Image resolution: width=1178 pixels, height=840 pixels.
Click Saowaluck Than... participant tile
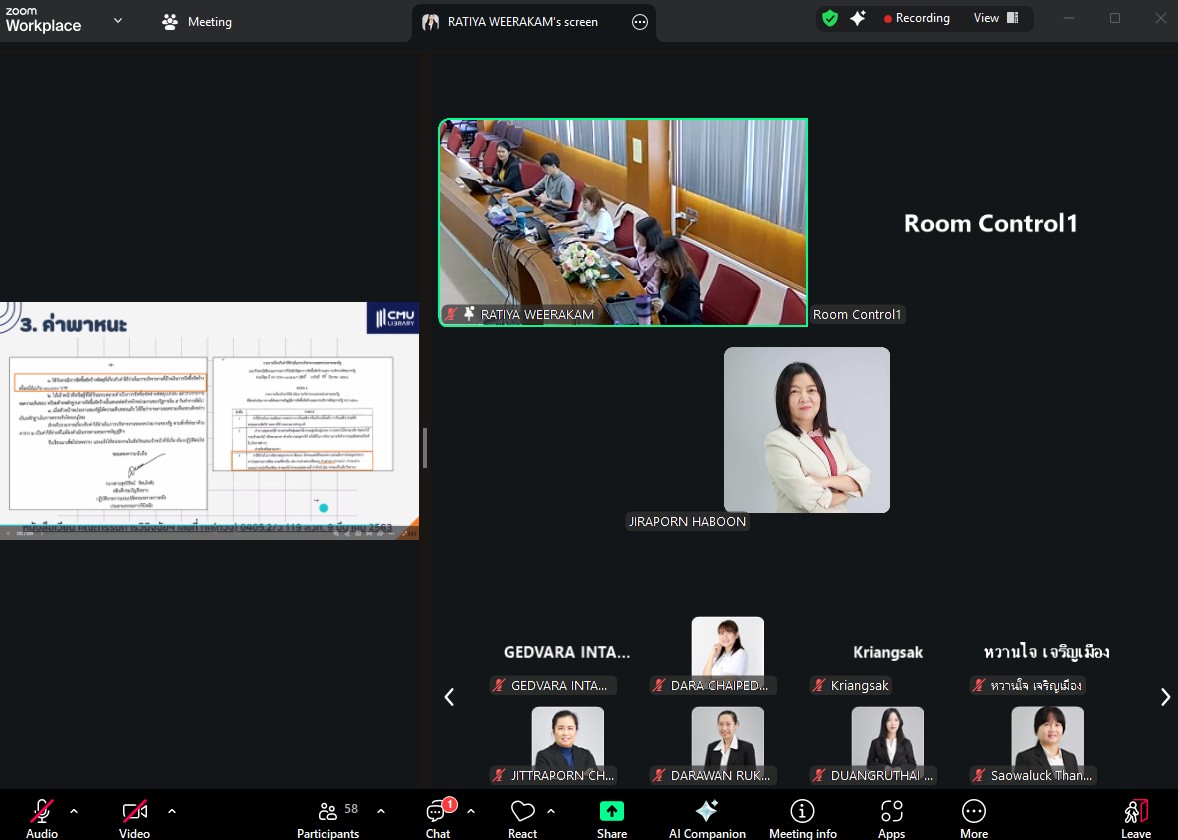pos(1047,745)
